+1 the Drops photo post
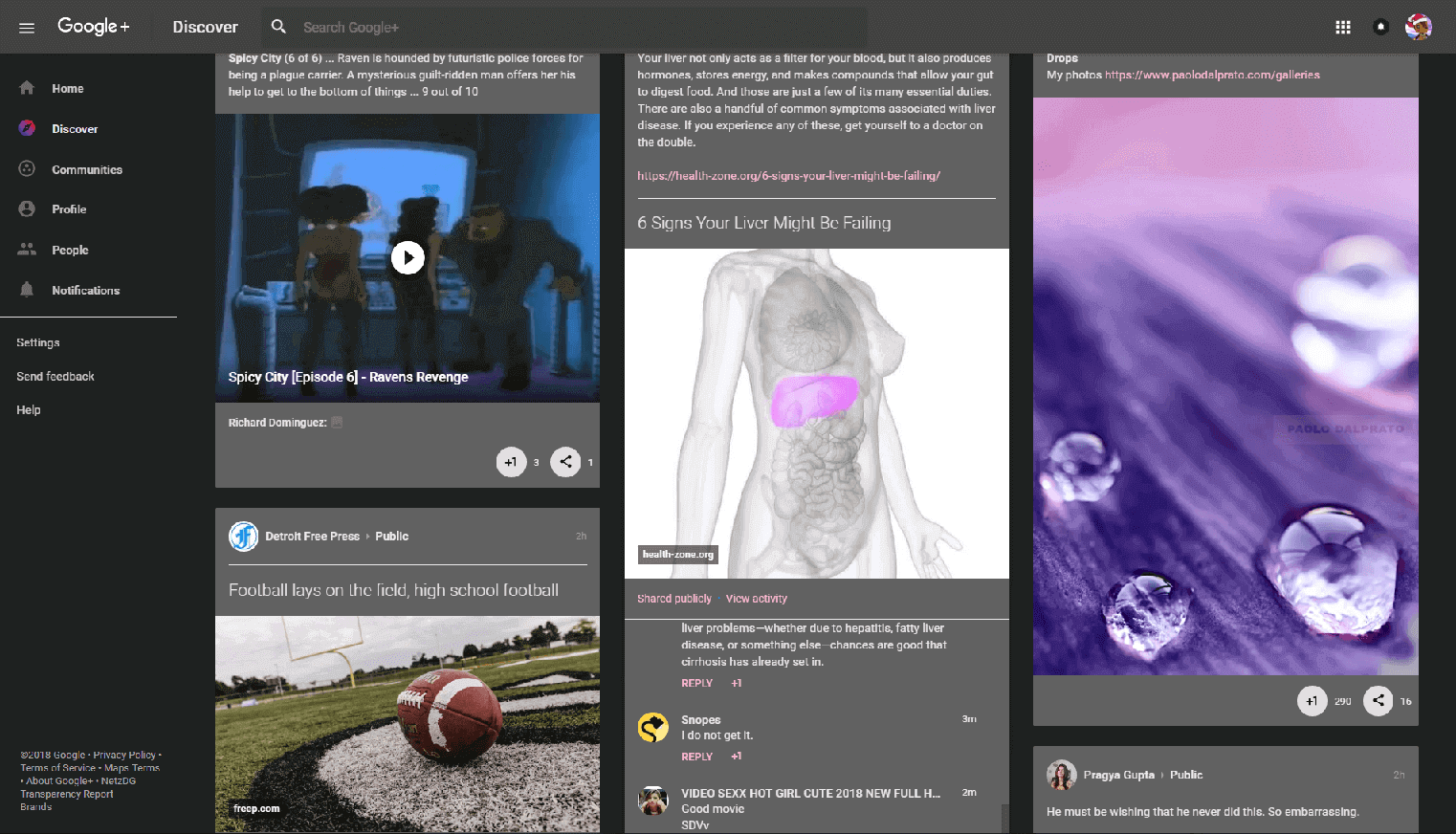 pos(1313,701)
